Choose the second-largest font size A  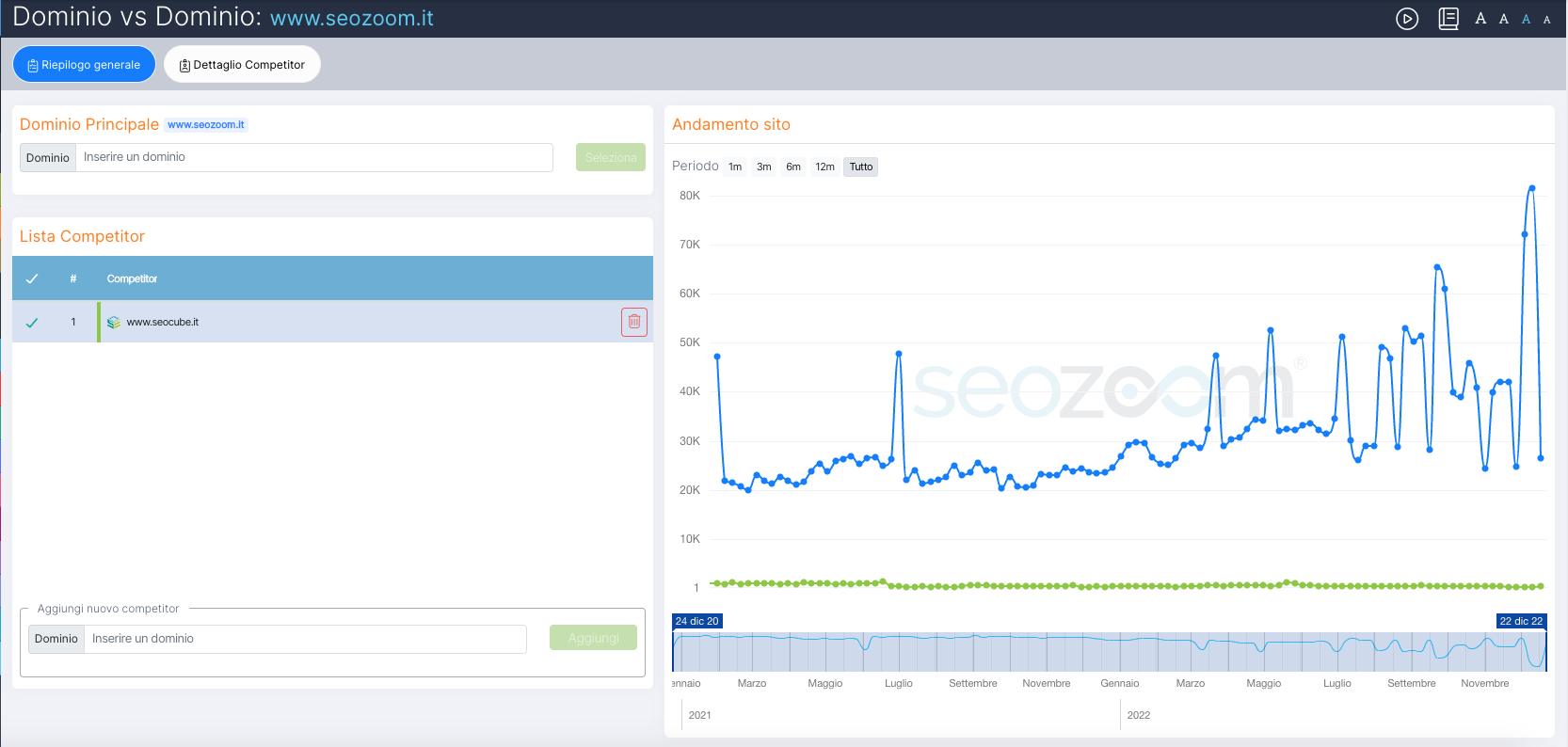(x=1504, y=19)
